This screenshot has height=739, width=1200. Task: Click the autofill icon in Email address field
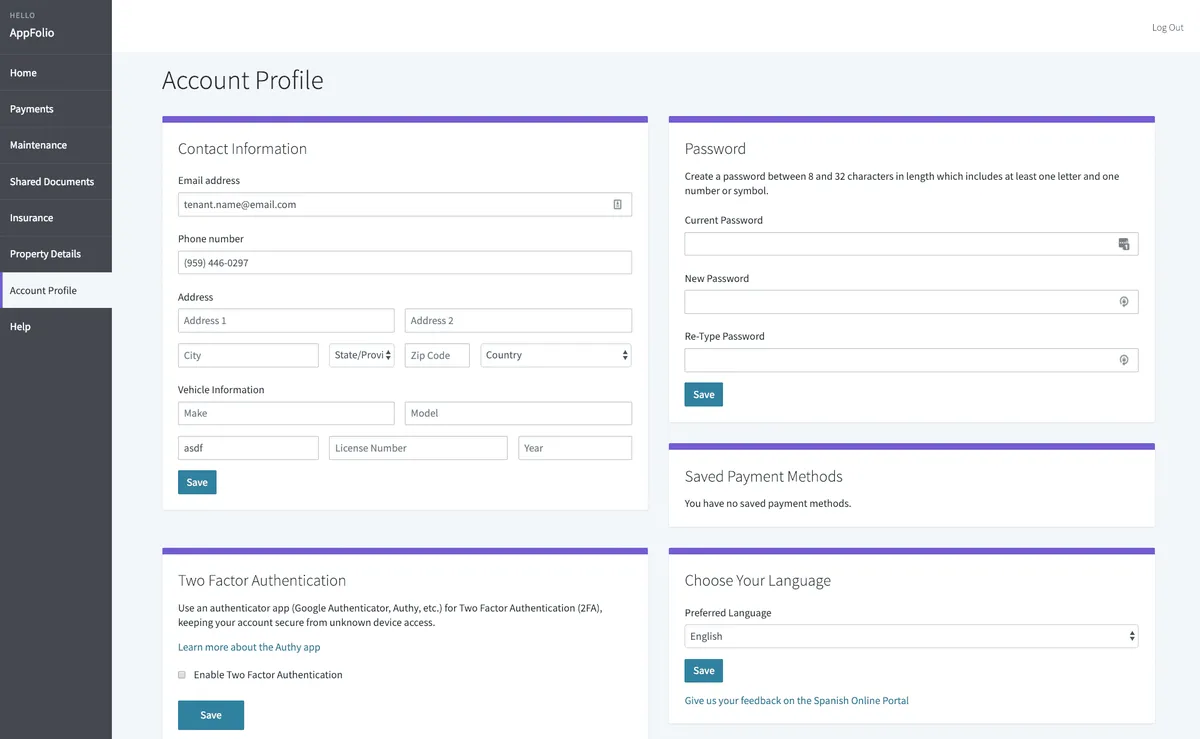[x=617, y=204]
